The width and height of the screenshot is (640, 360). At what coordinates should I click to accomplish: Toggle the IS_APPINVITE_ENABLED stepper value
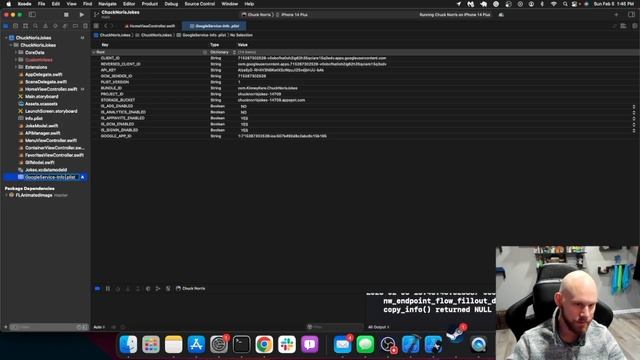(x=634, y=118)
